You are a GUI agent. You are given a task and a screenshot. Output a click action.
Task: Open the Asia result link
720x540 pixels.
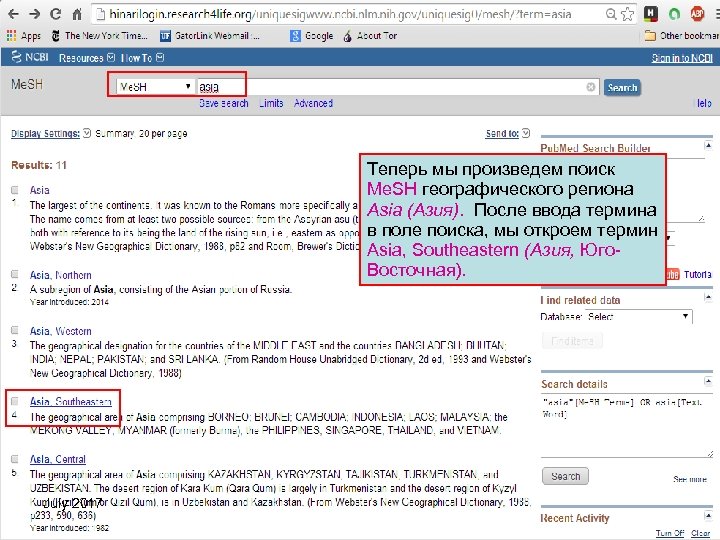pyautogui.click(x=39, y=190)
